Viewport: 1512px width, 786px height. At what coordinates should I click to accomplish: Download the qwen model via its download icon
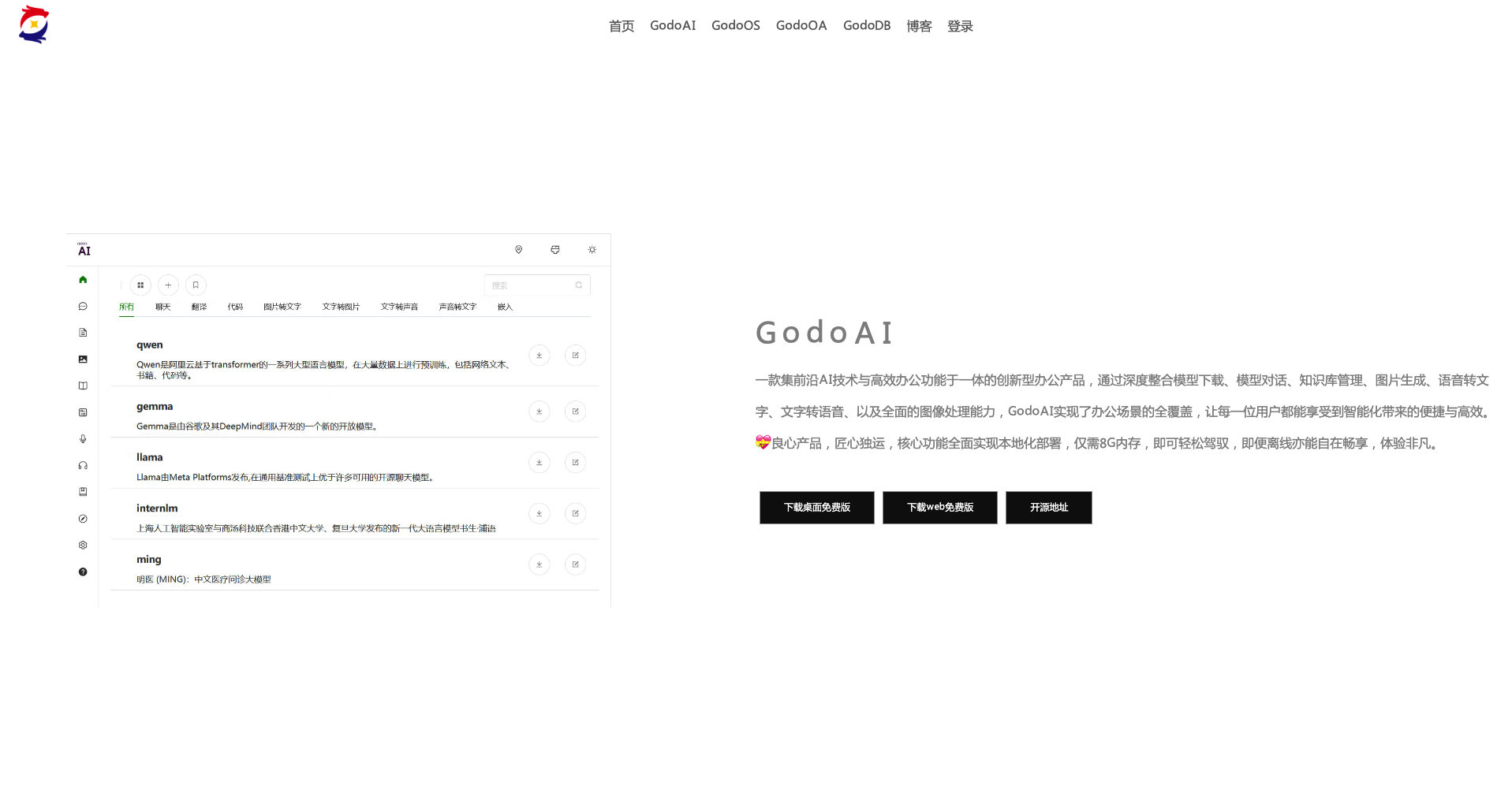point(539,355)
